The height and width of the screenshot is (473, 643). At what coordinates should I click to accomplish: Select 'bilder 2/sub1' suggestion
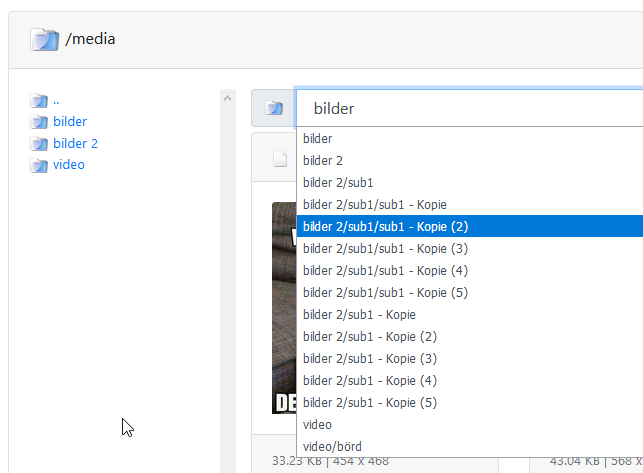tap(470, 183)
